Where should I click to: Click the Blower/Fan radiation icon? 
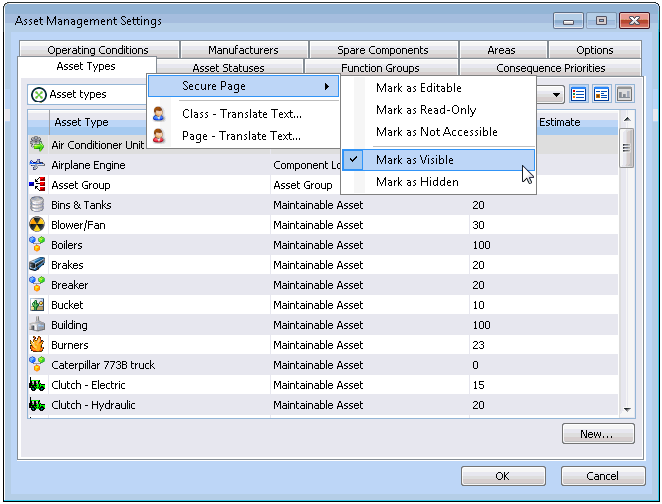point(37,225)
